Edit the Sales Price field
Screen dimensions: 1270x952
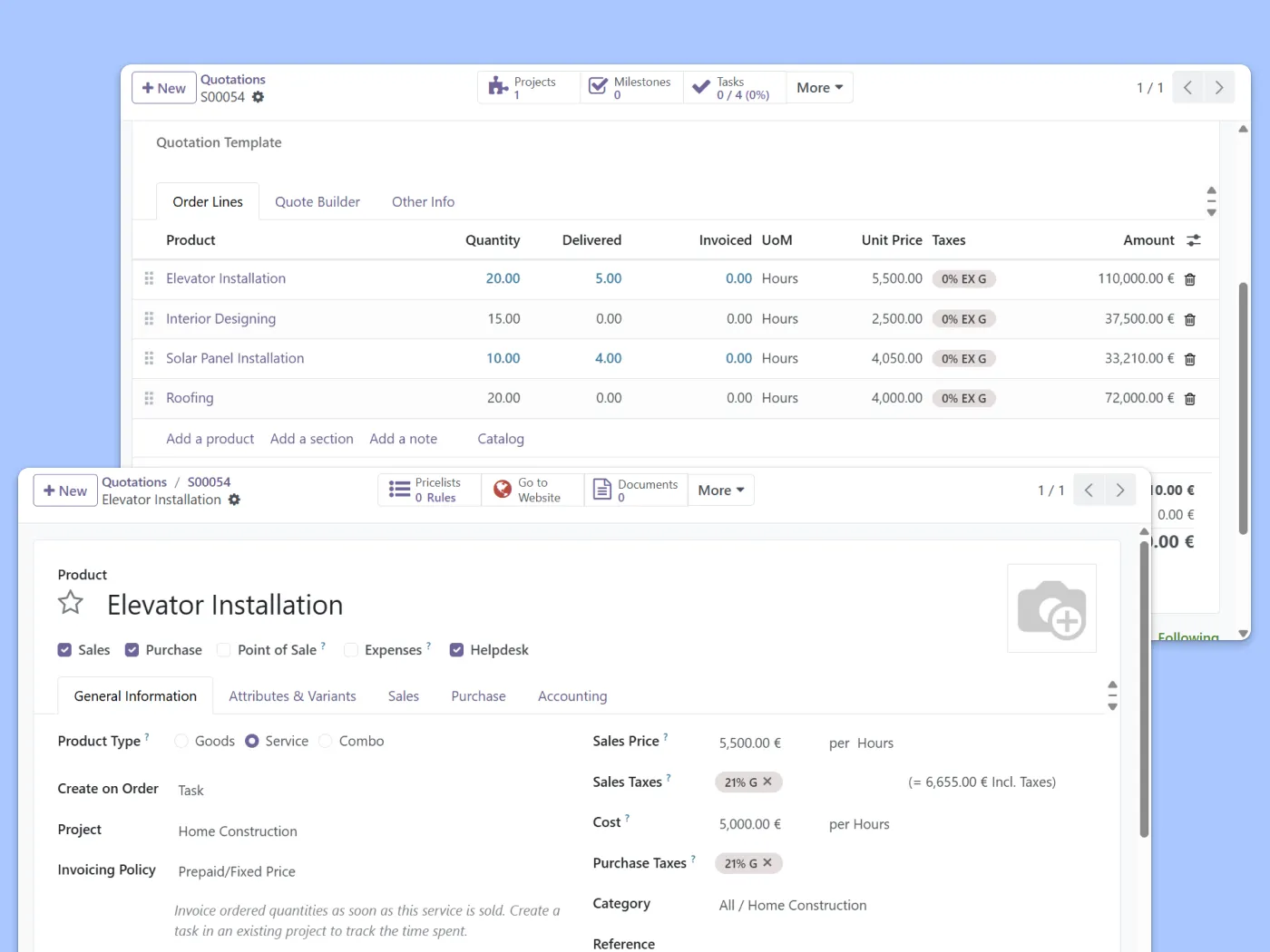[x=749, y=743]
